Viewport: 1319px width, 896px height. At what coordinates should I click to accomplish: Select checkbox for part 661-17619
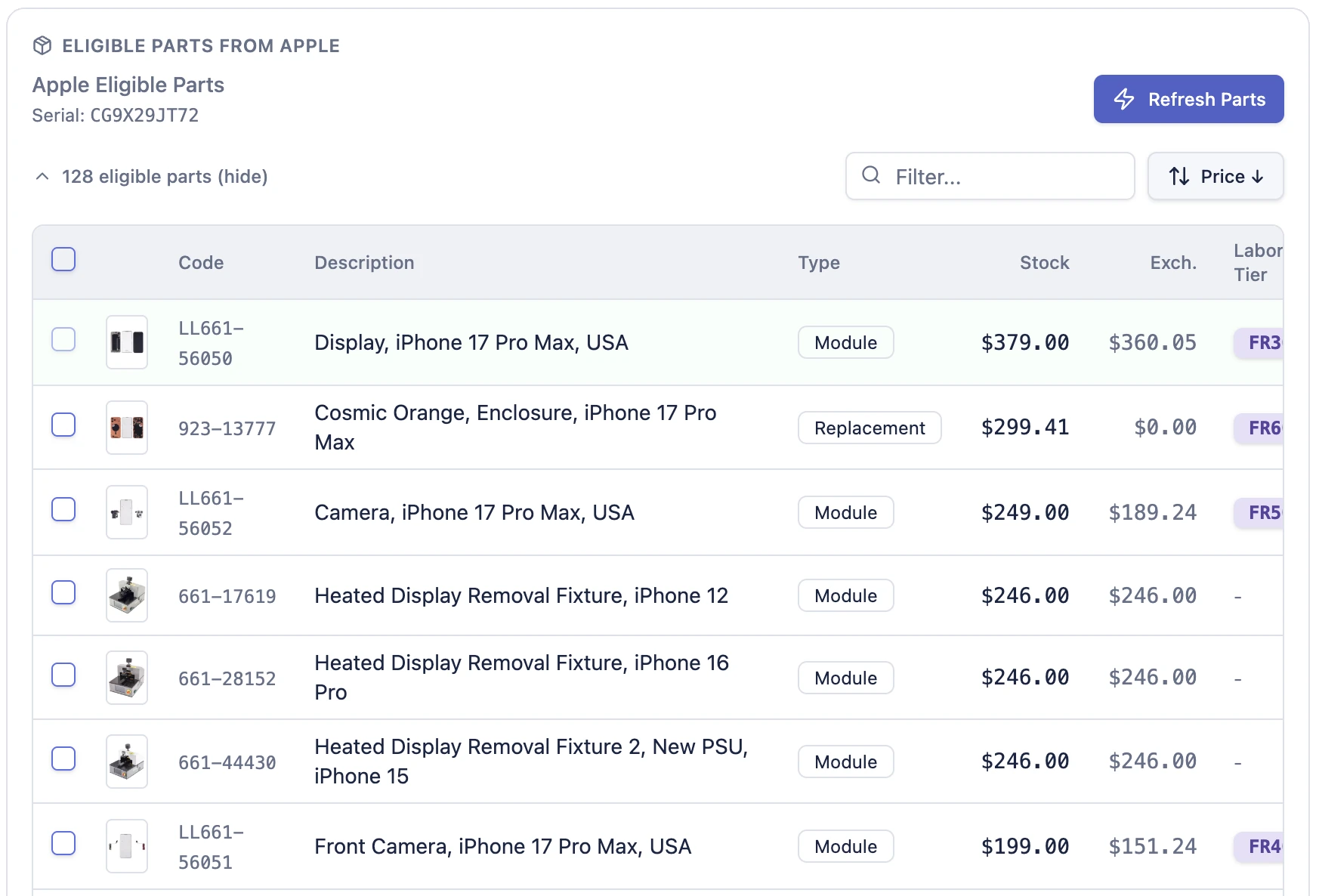63,592
